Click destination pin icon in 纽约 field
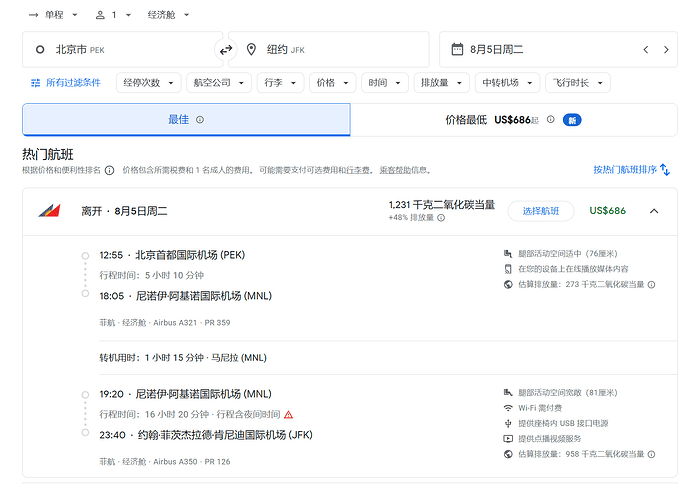Viewport: 690px width, 484px height. tap(251, 49)
